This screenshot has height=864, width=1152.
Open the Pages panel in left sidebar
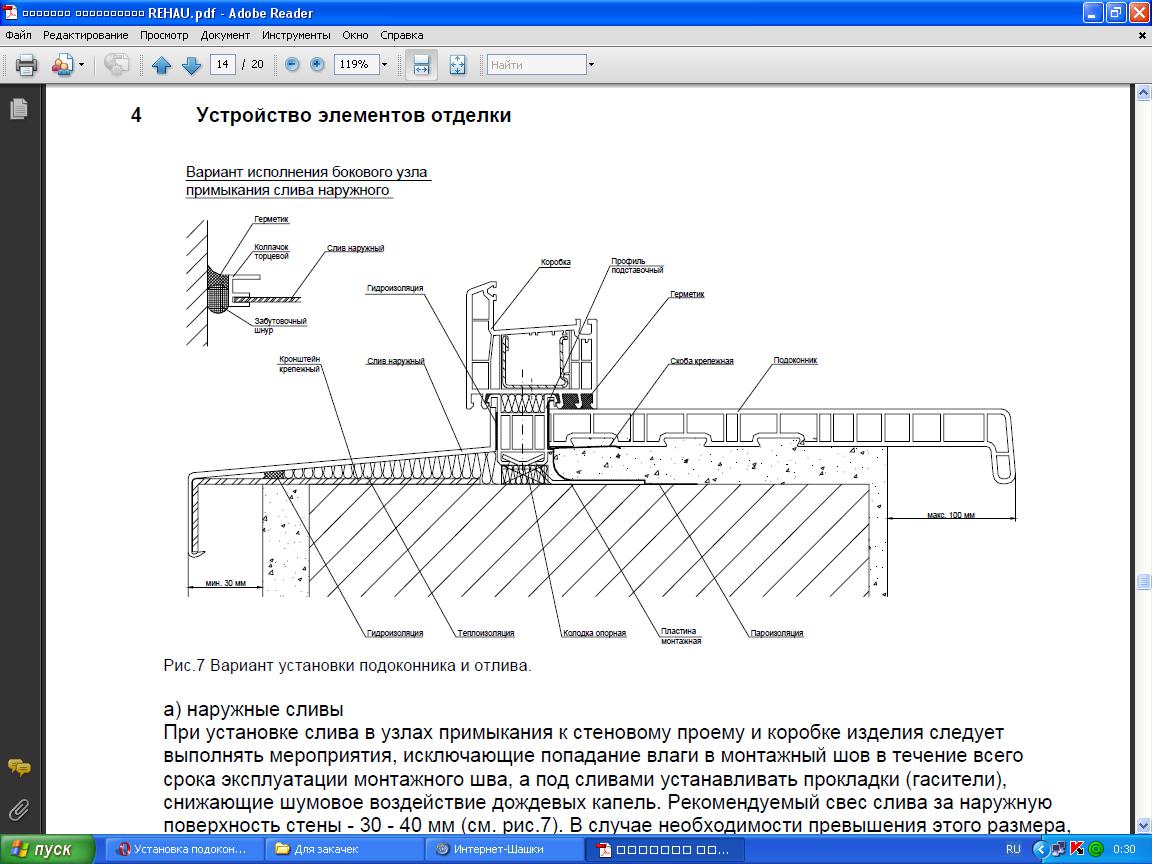pyautogui.click(x=19, y=109)
